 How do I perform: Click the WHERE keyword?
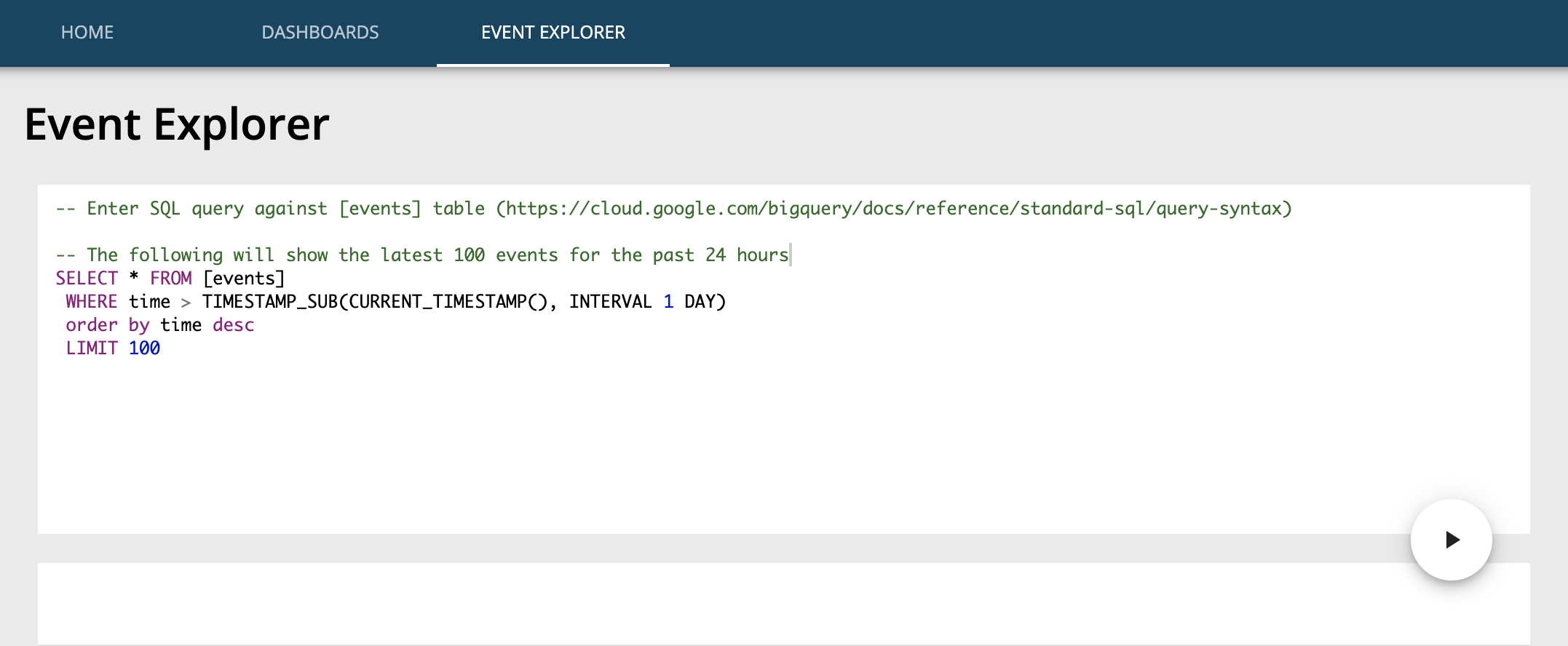pos(92,302)
